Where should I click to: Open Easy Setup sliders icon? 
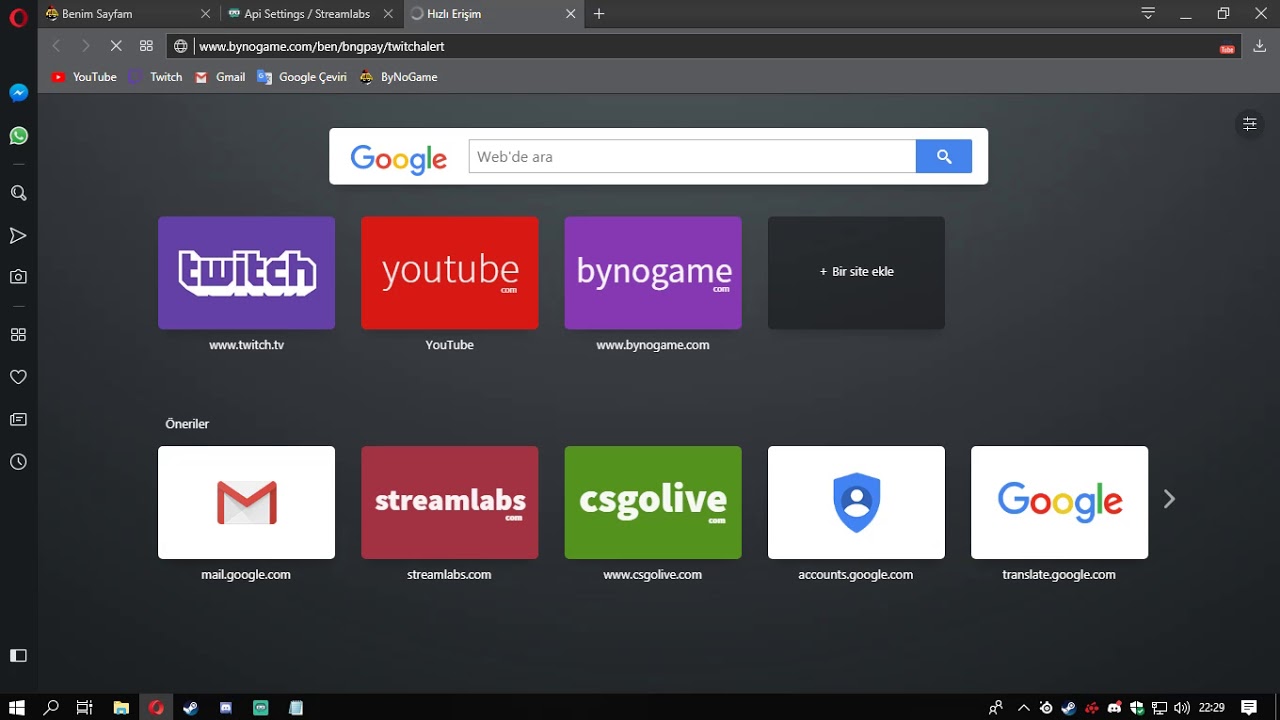(1249, 124)
